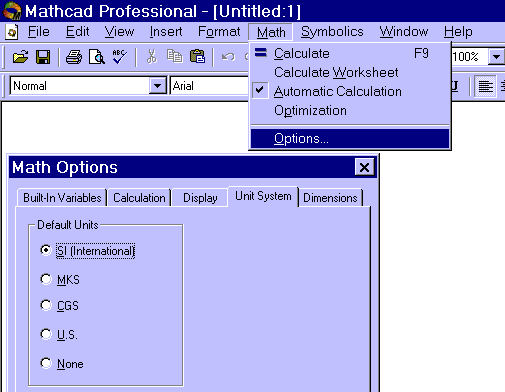Screen dimensions: 505x392
Task: Choose Calculate from the Math menu
Action: click(350, 53)
